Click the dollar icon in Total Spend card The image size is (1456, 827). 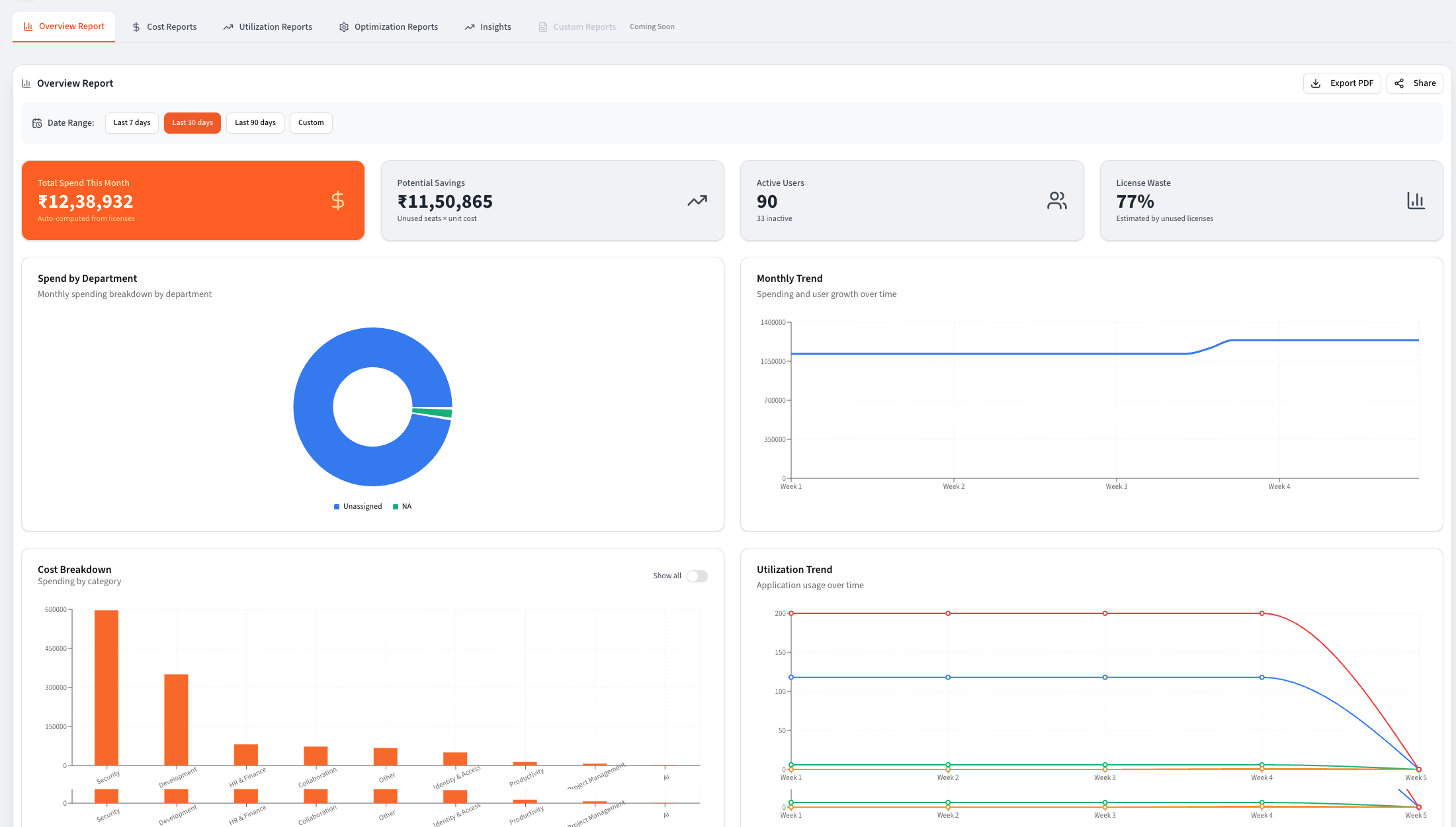pos(337,200)
